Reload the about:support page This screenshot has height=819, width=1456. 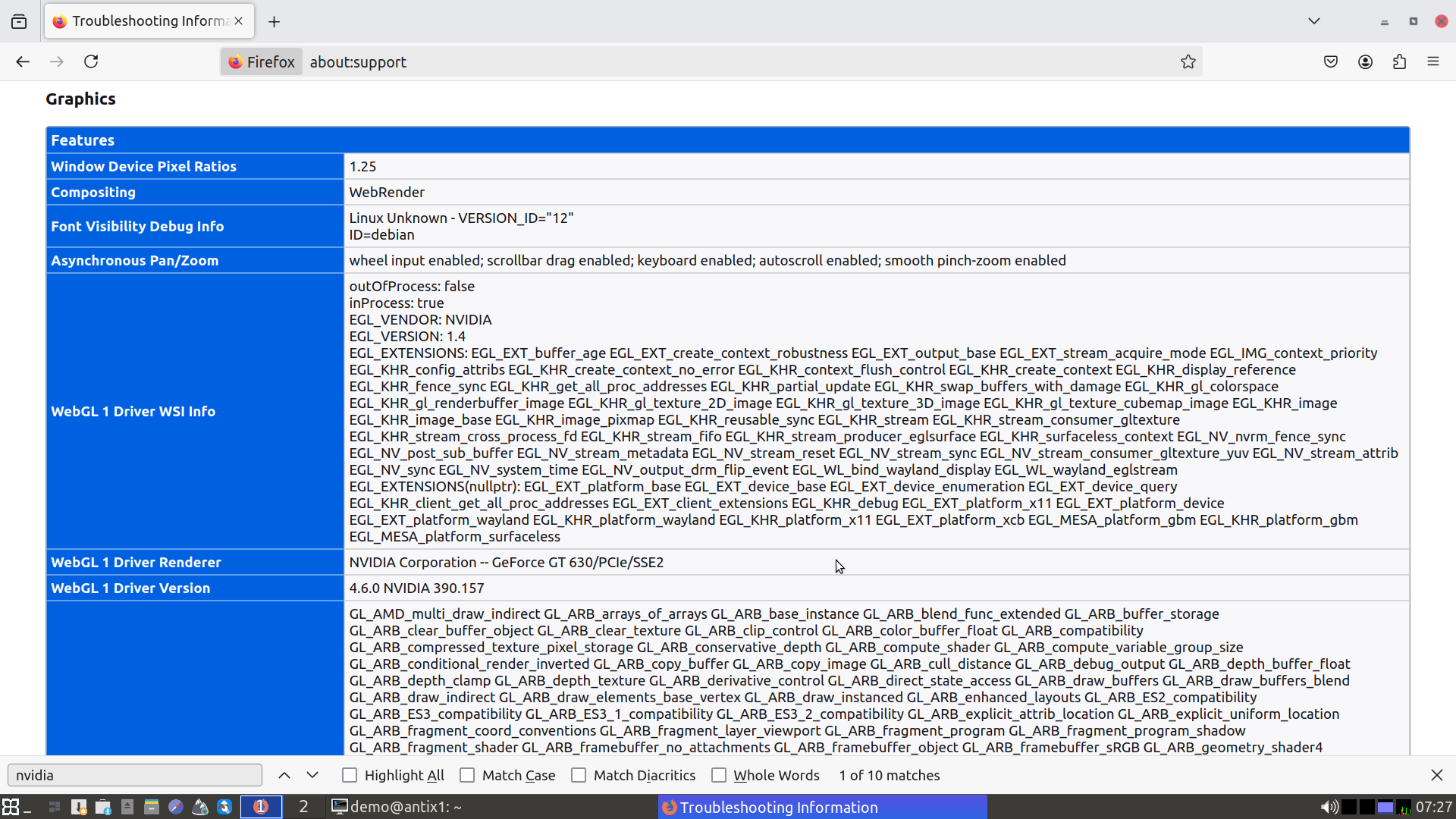point(91,61)
